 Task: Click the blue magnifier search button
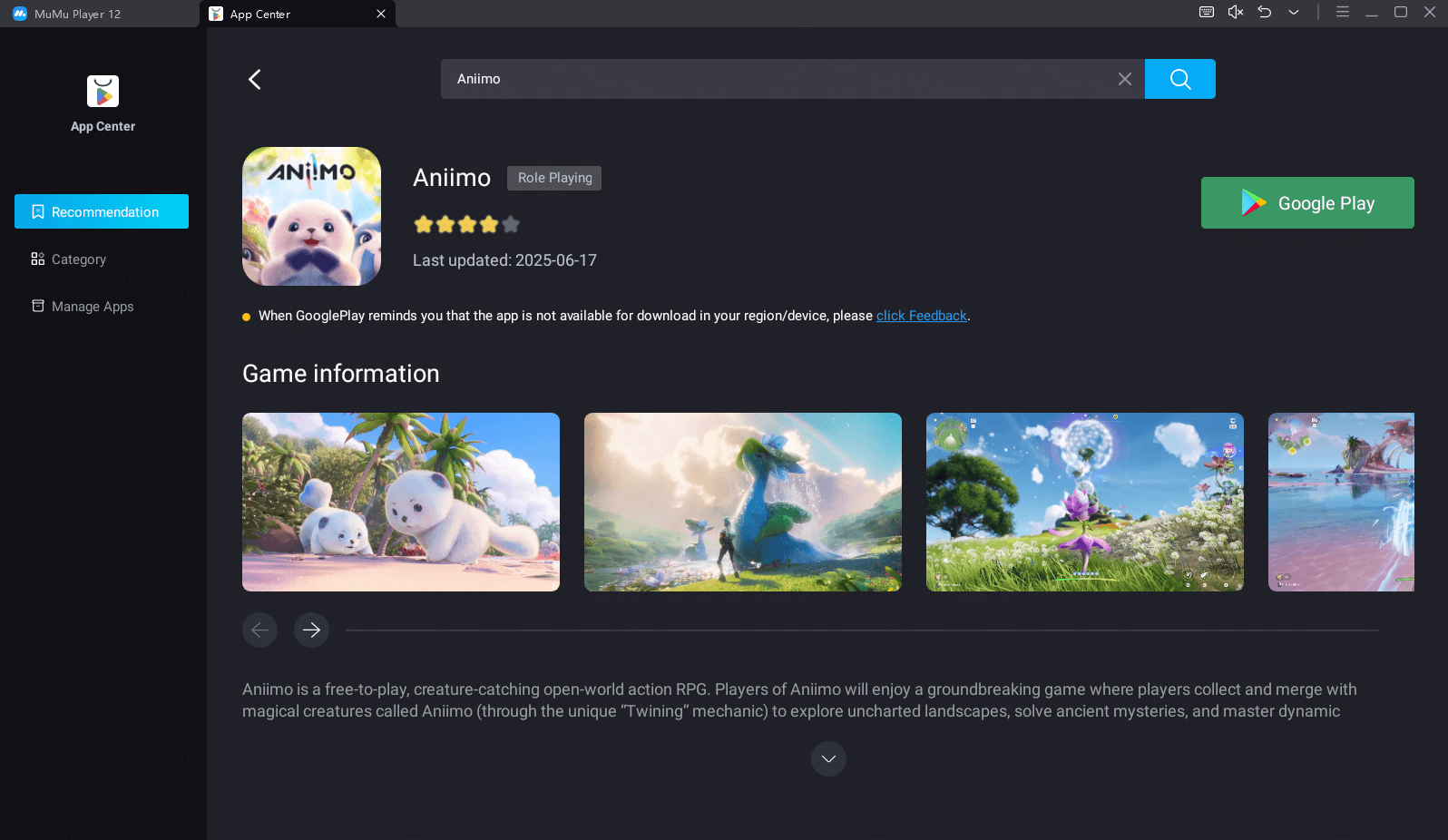[1180, 79]
